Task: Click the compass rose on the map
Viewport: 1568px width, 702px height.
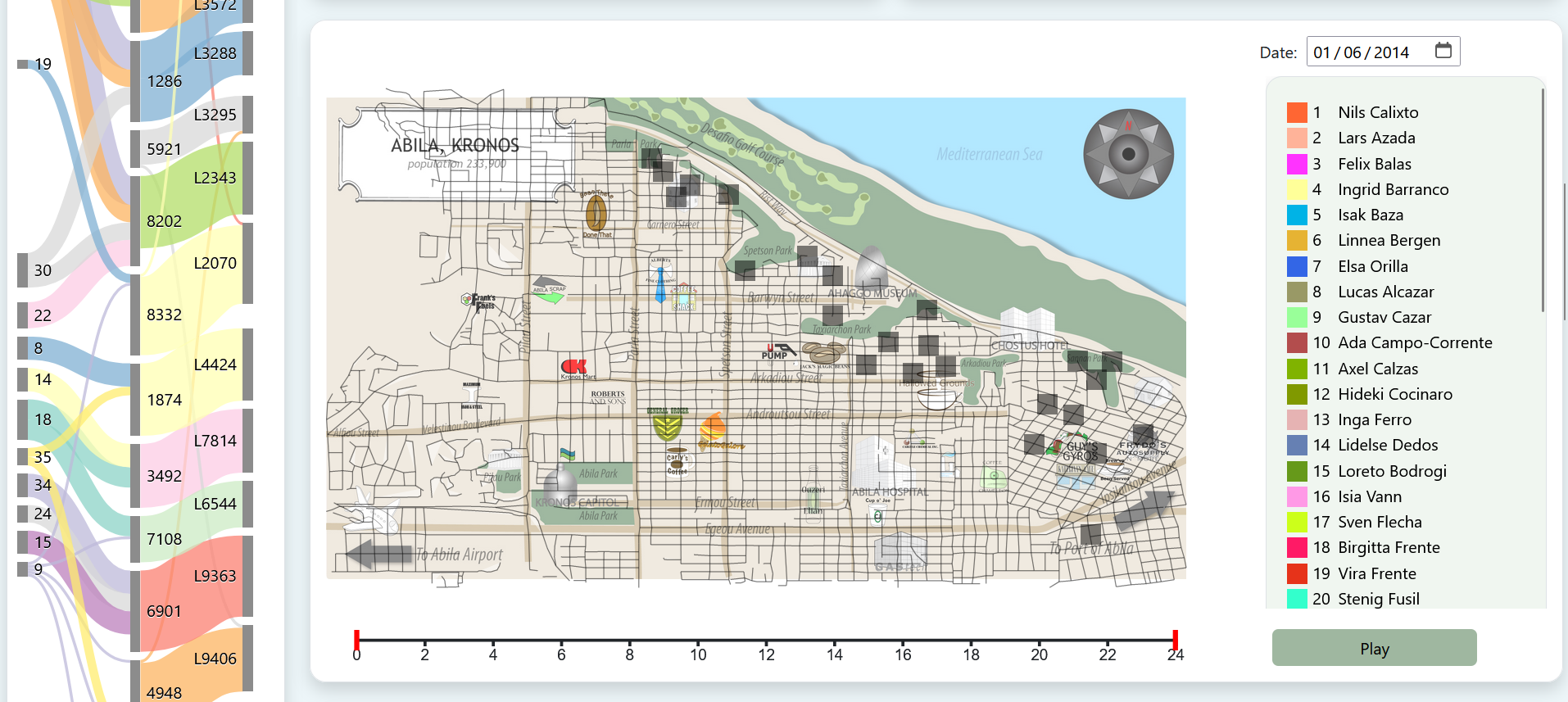Action: coord(1128,154)
